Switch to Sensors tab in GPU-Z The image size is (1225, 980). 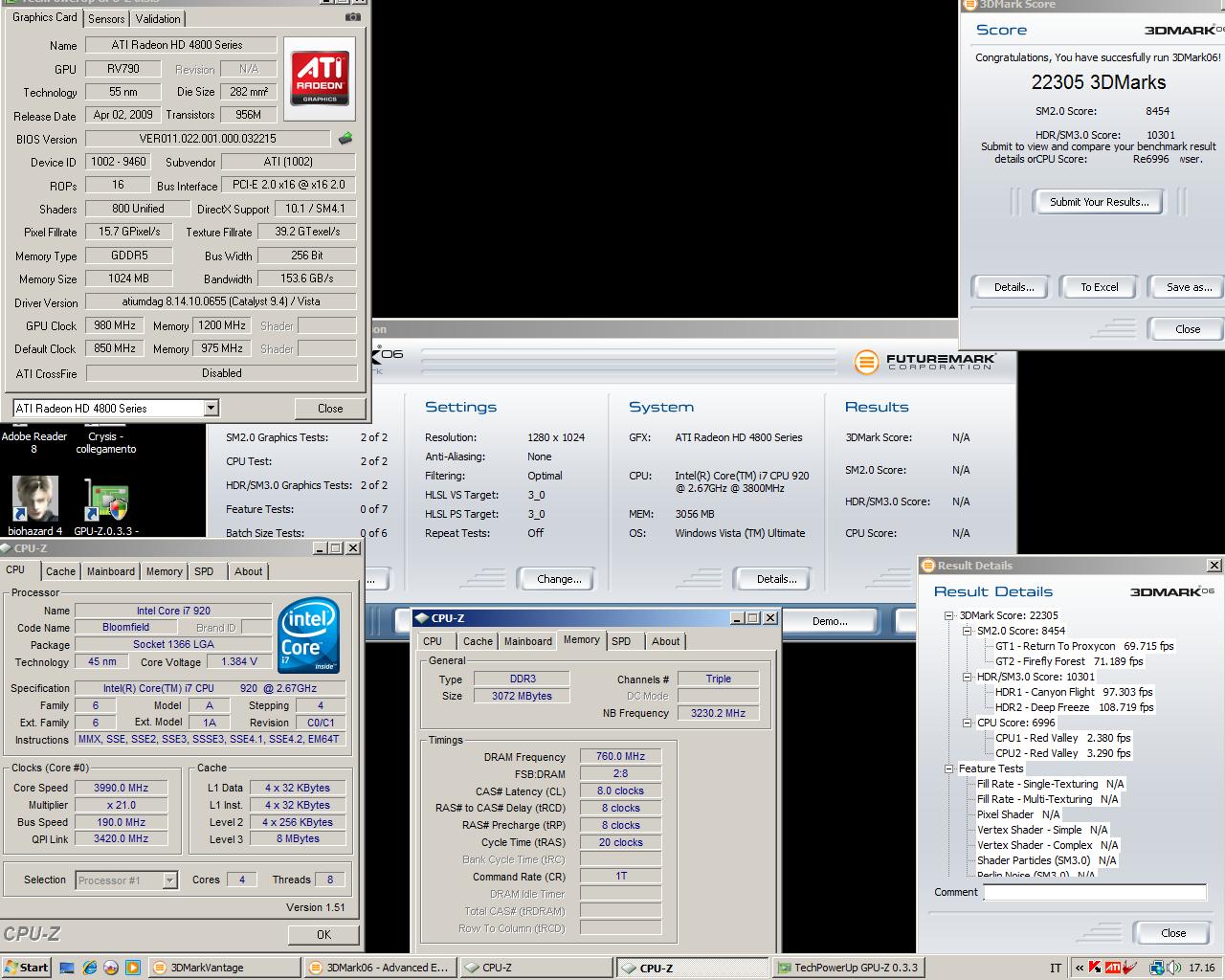pyautogui.click(x=106, y=18)
